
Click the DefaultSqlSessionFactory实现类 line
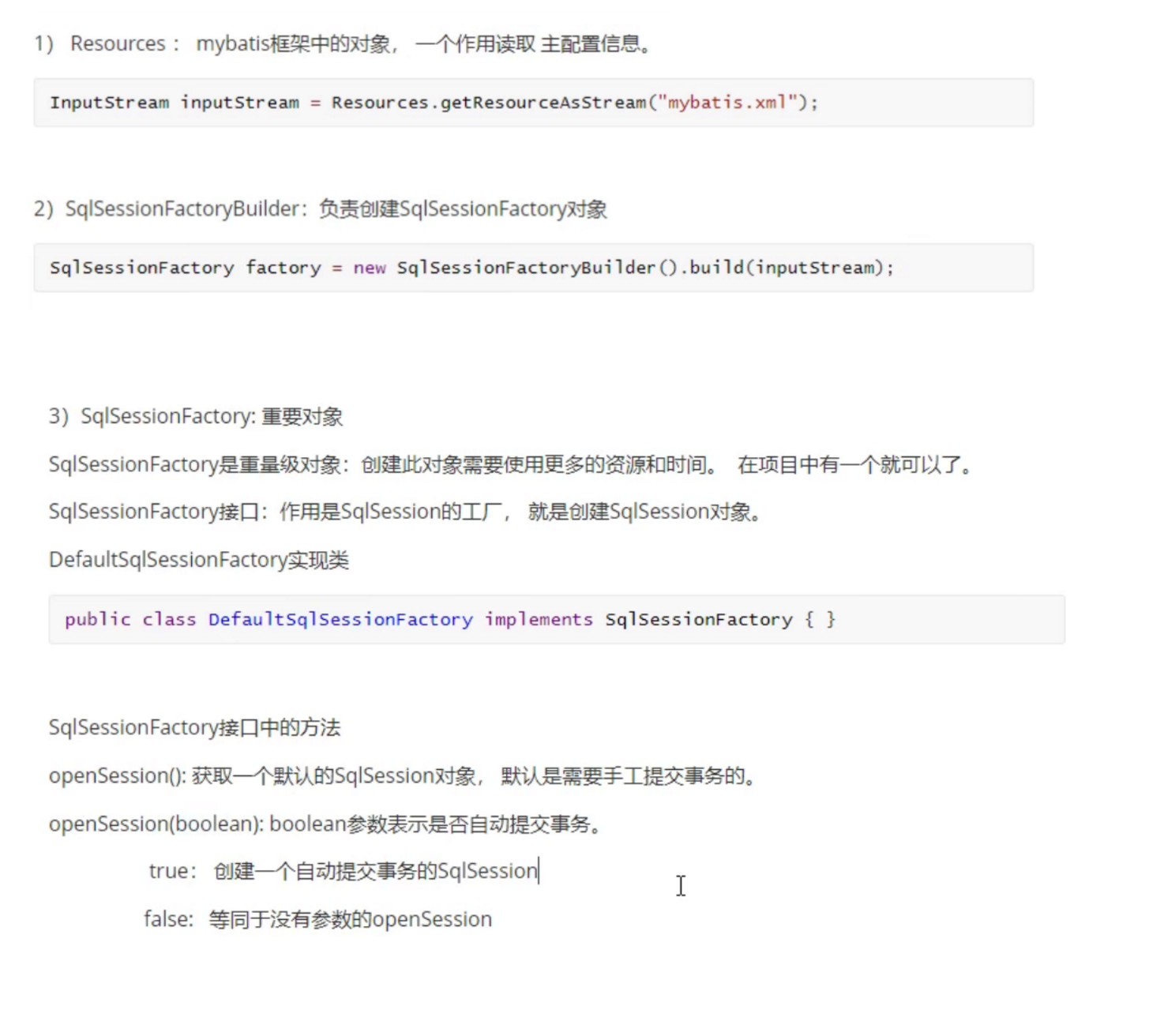point(198,560)
